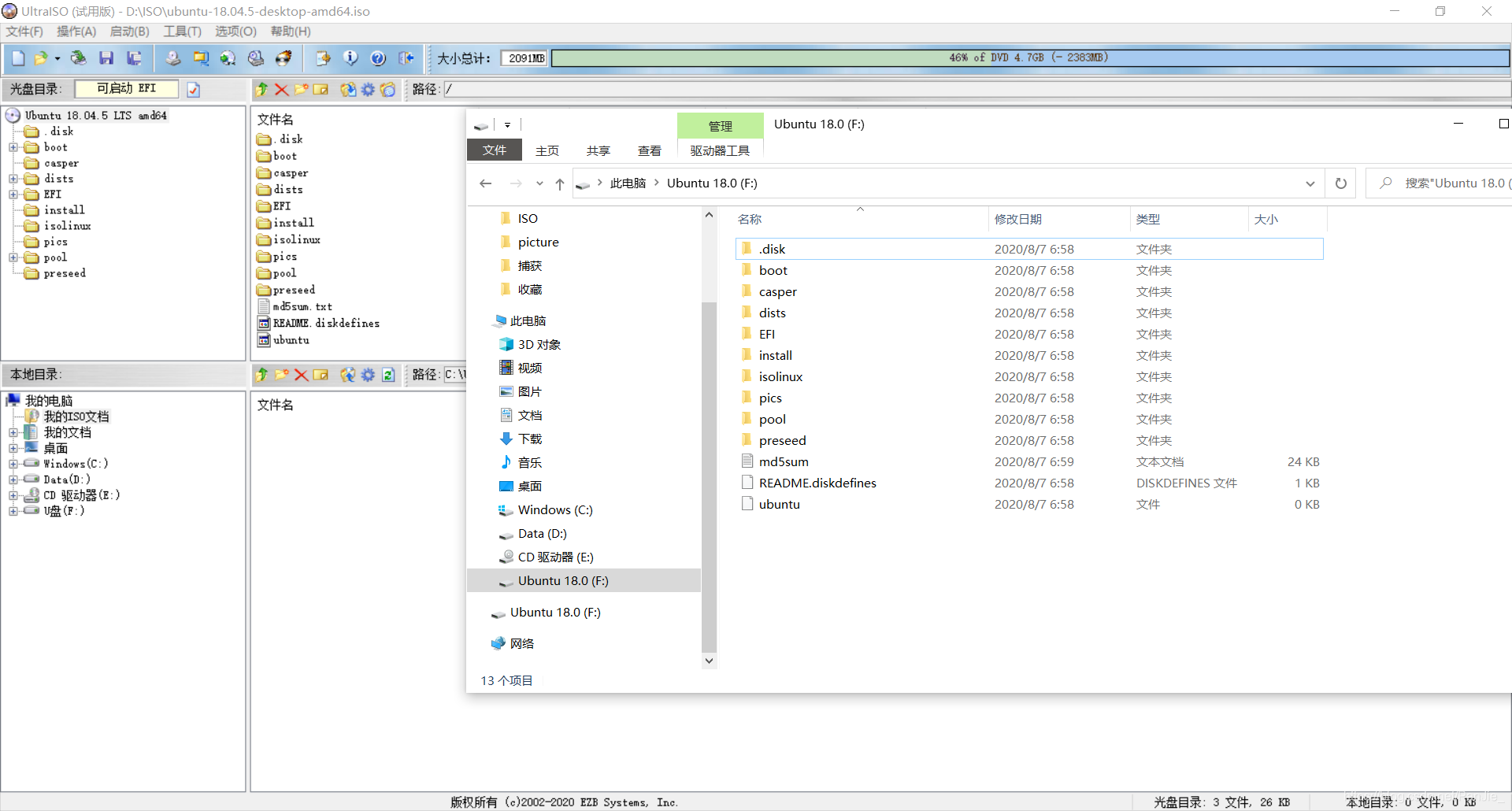Click the Compress ISO icon in UltraISO toolbar

[201, 58]
